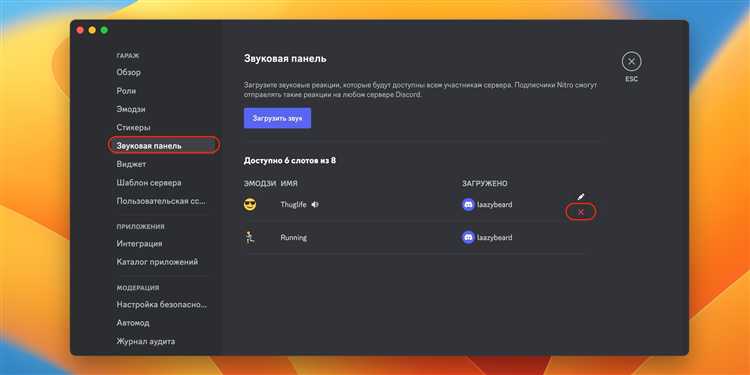Select Звуковая панель in the sidebar
750x375 pixels.
[x=164, y=145]
